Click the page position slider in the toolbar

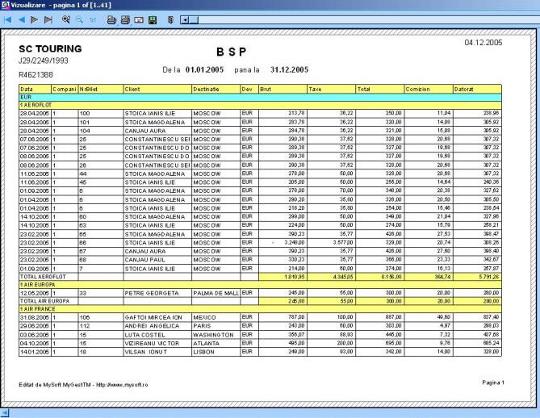[x=189, y=20]
